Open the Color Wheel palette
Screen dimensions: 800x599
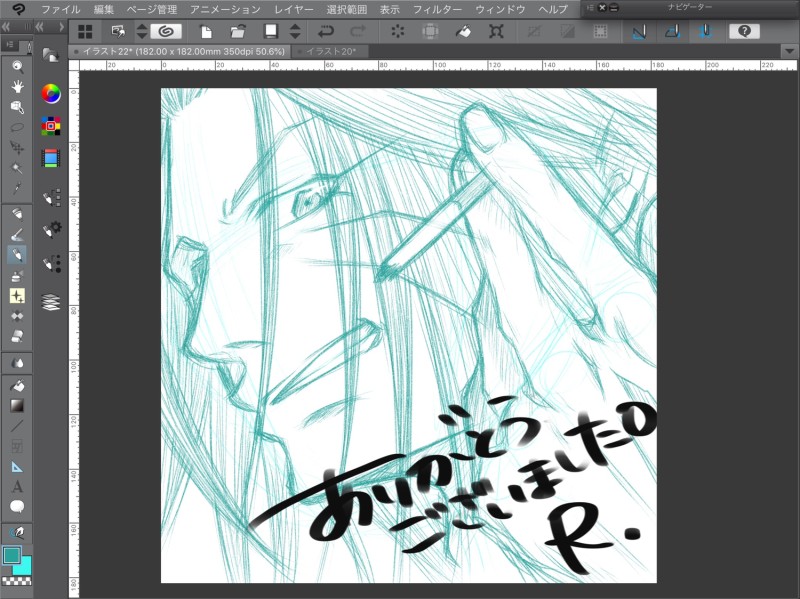(x=51, y=94)
